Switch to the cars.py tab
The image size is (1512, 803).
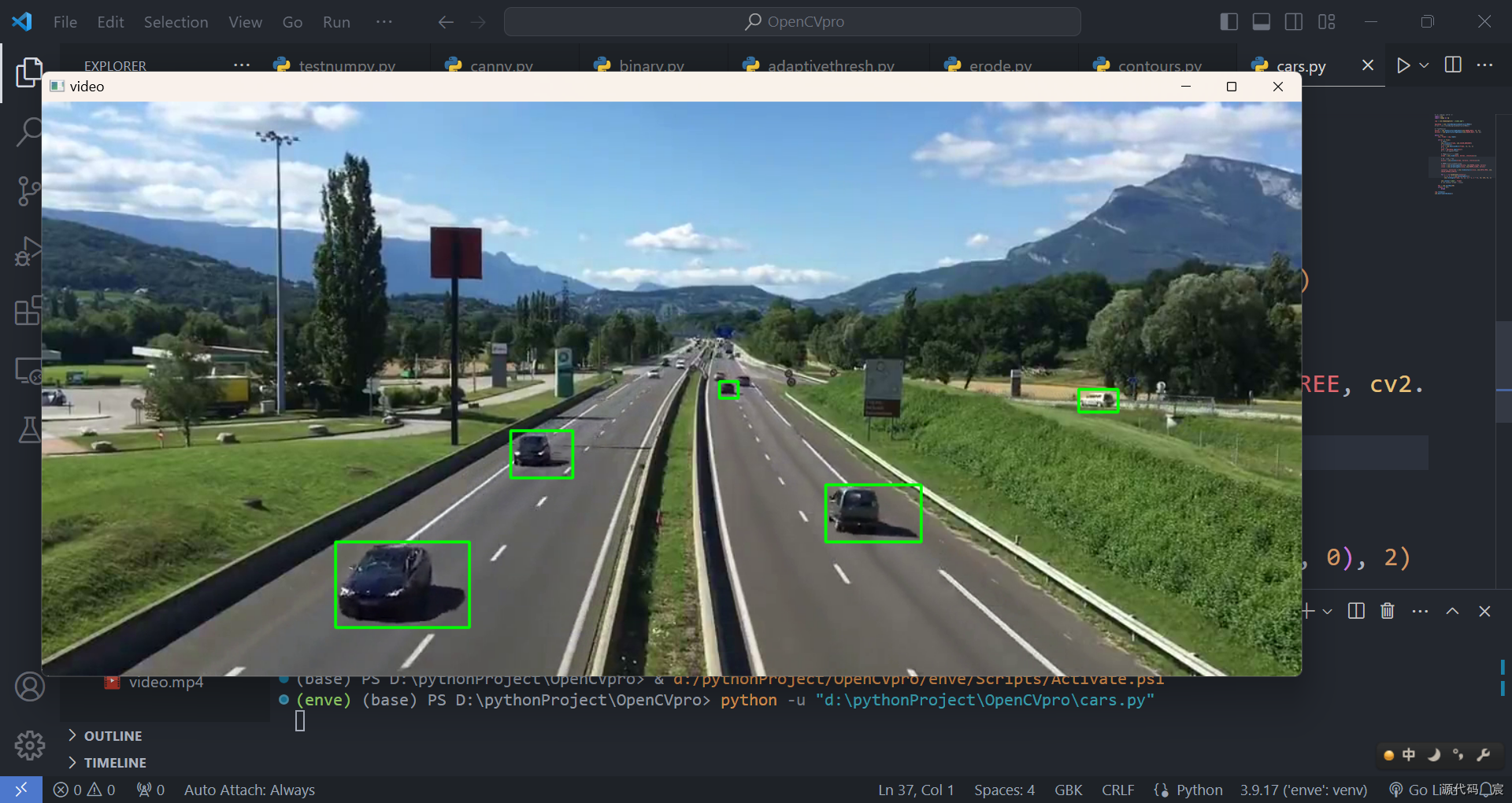[x=1299, y=66]
